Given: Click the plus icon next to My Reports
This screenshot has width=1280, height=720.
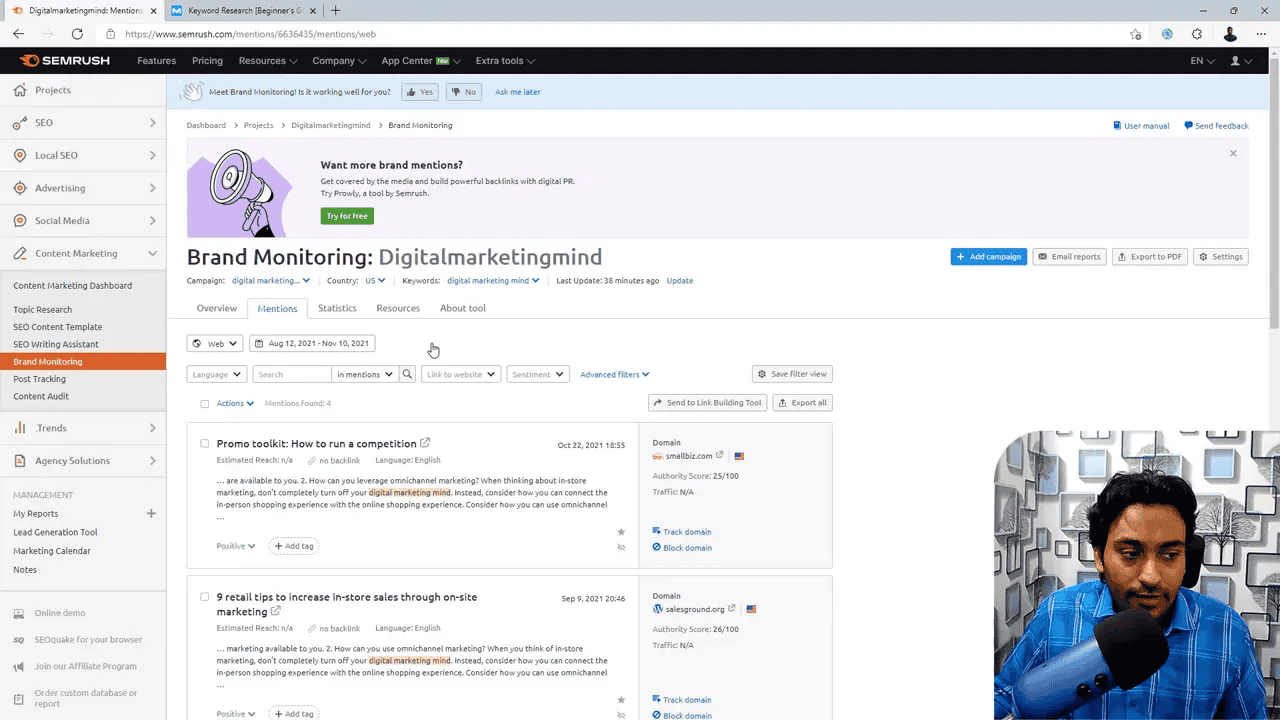Looking at the screenshot, I should (151, 513).
